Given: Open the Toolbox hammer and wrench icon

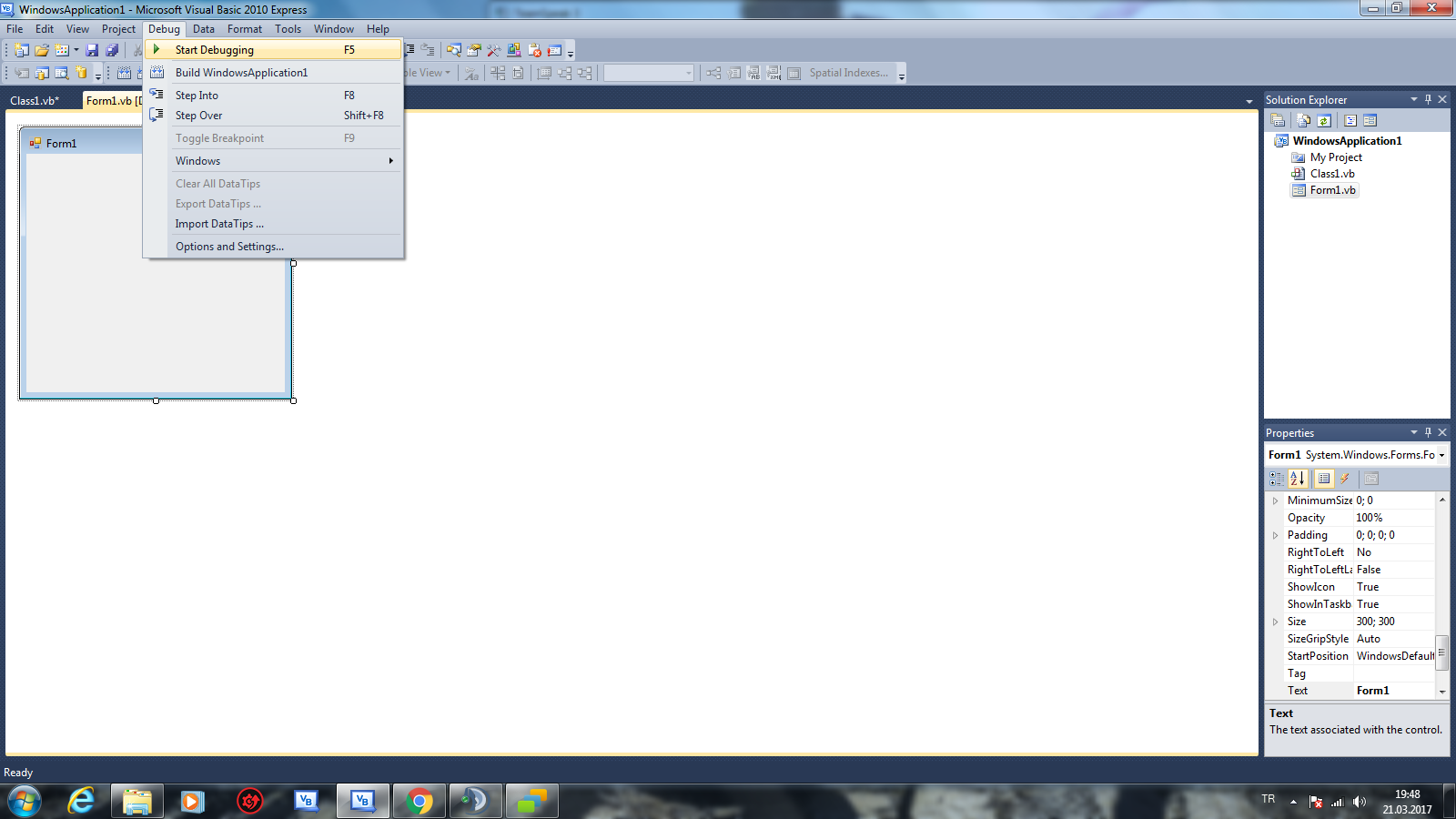Looking at the screenshot, I should pos(494,50).
